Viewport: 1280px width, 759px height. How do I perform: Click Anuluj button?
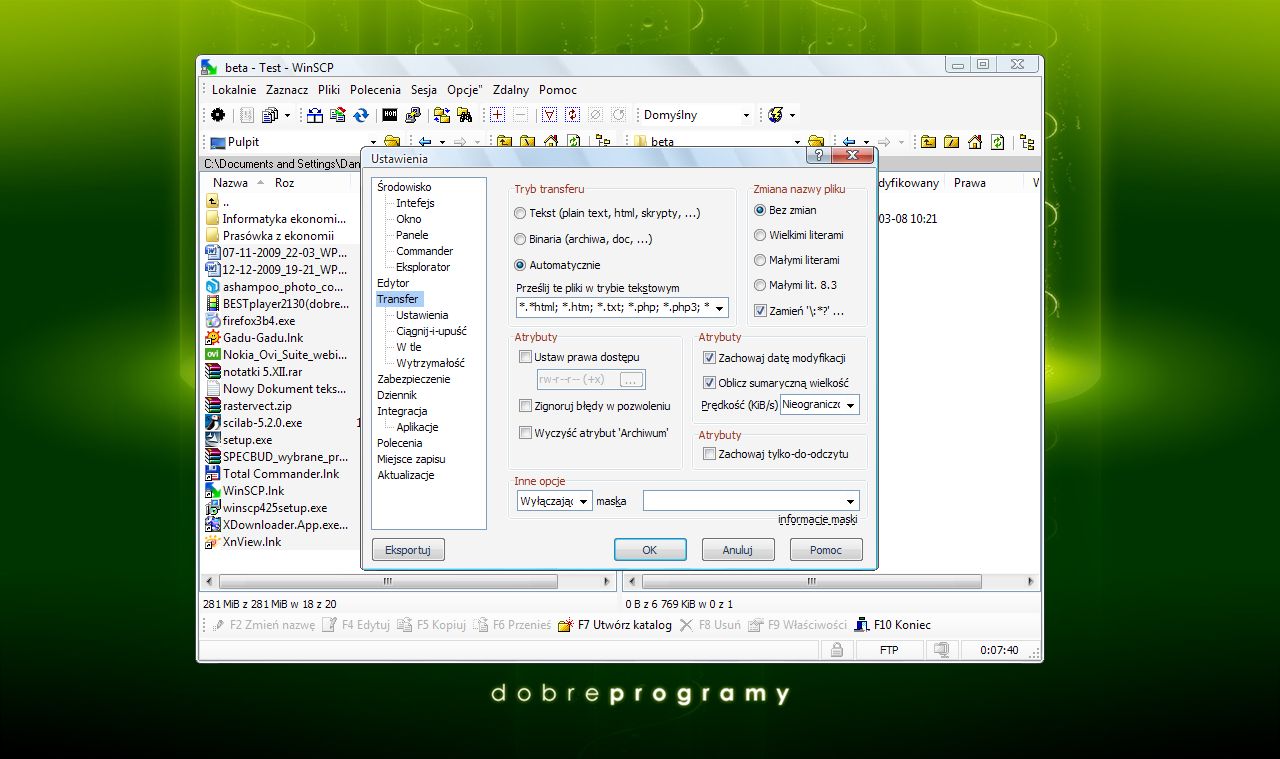(738, 550)
